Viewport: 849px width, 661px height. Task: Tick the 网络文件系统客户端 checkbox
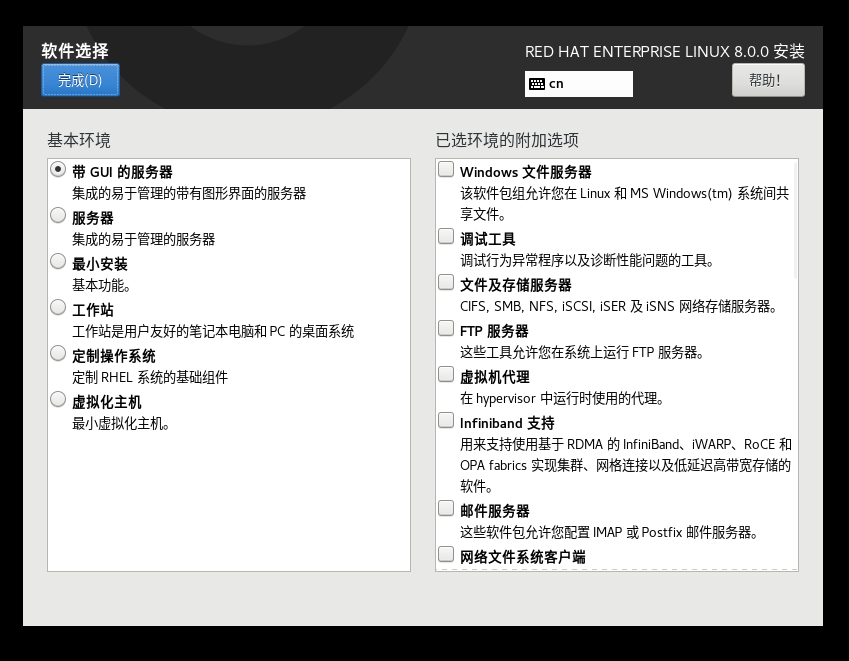(x=446, y=555)
